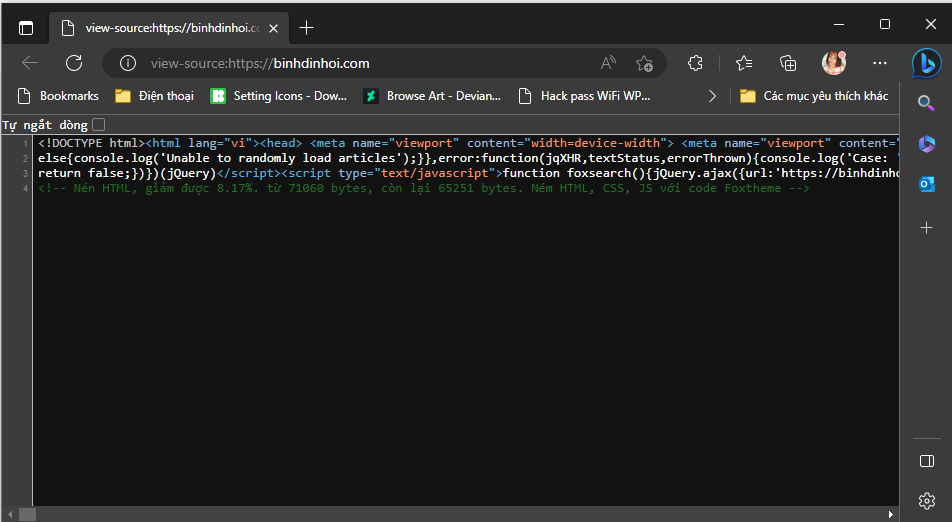Open the profile avatar
Viewport: 952px width, 522px height.
coord(834,63)
